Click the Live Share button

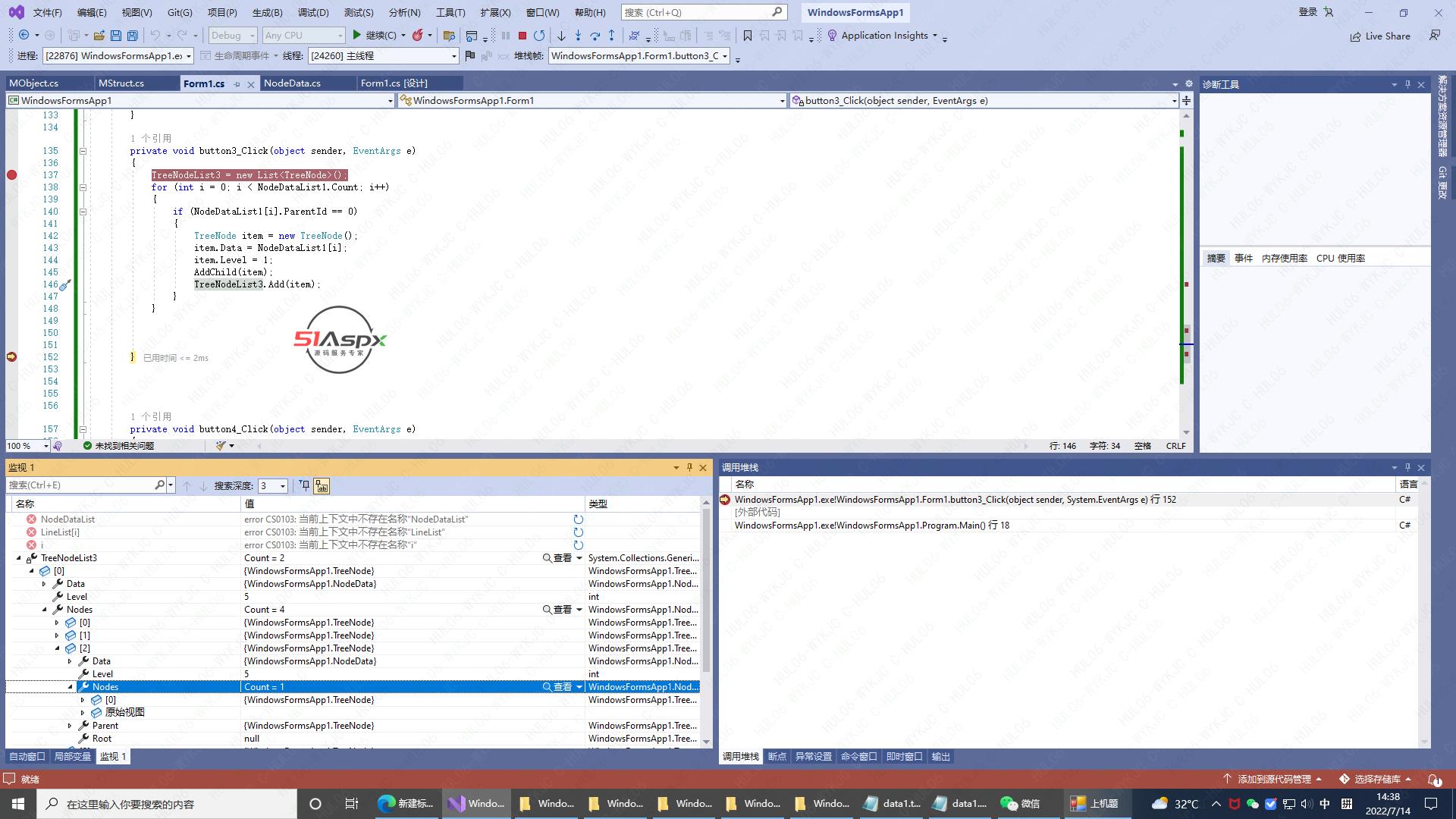coord(1380,36)
